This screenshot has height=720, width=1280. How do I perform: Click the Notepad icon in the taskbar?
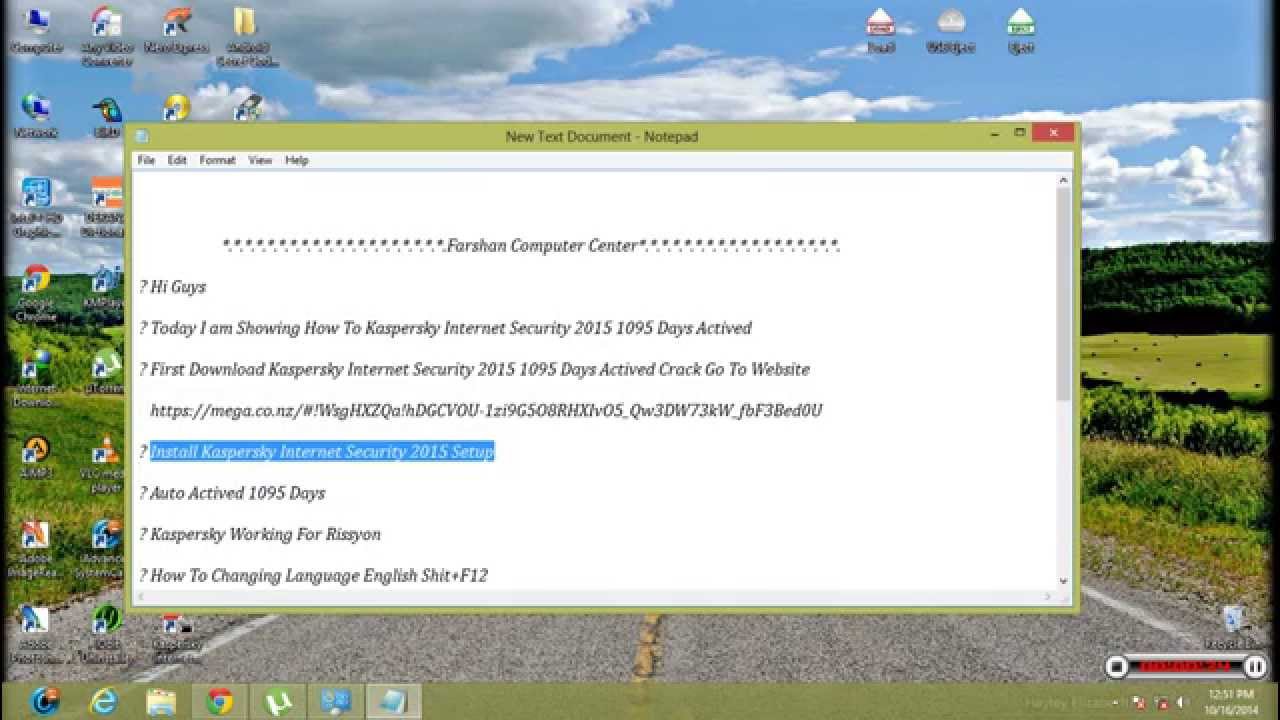tap(393, 701)
